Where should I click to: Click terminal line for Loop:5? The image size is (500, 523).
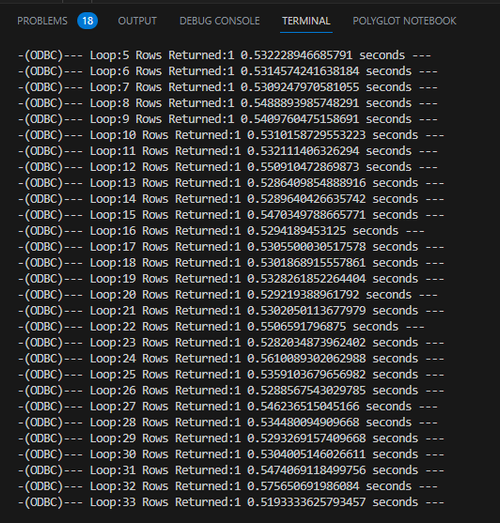click(224, 55)
